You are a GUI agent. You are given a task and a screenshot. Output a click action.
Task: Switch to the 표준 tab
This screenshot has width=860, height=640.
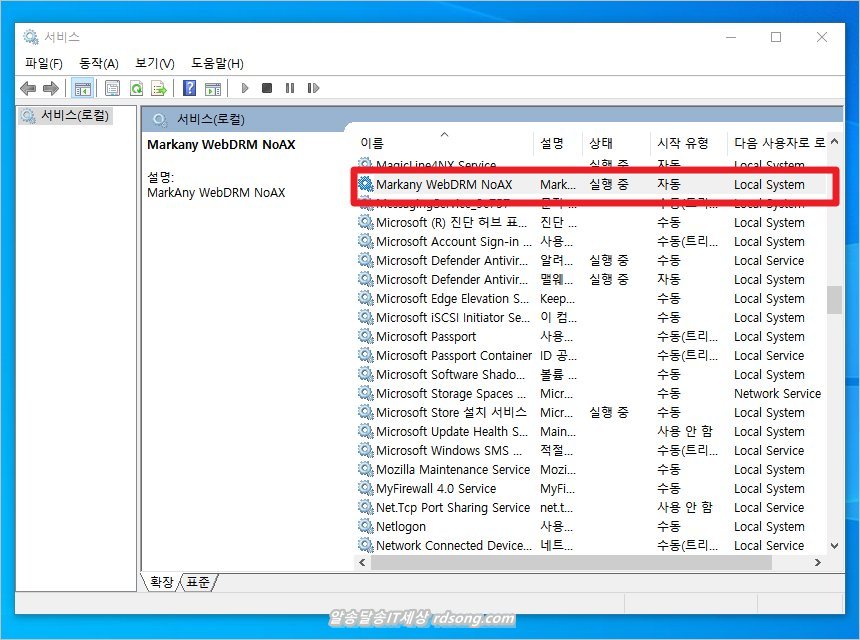tap(199, 582)
